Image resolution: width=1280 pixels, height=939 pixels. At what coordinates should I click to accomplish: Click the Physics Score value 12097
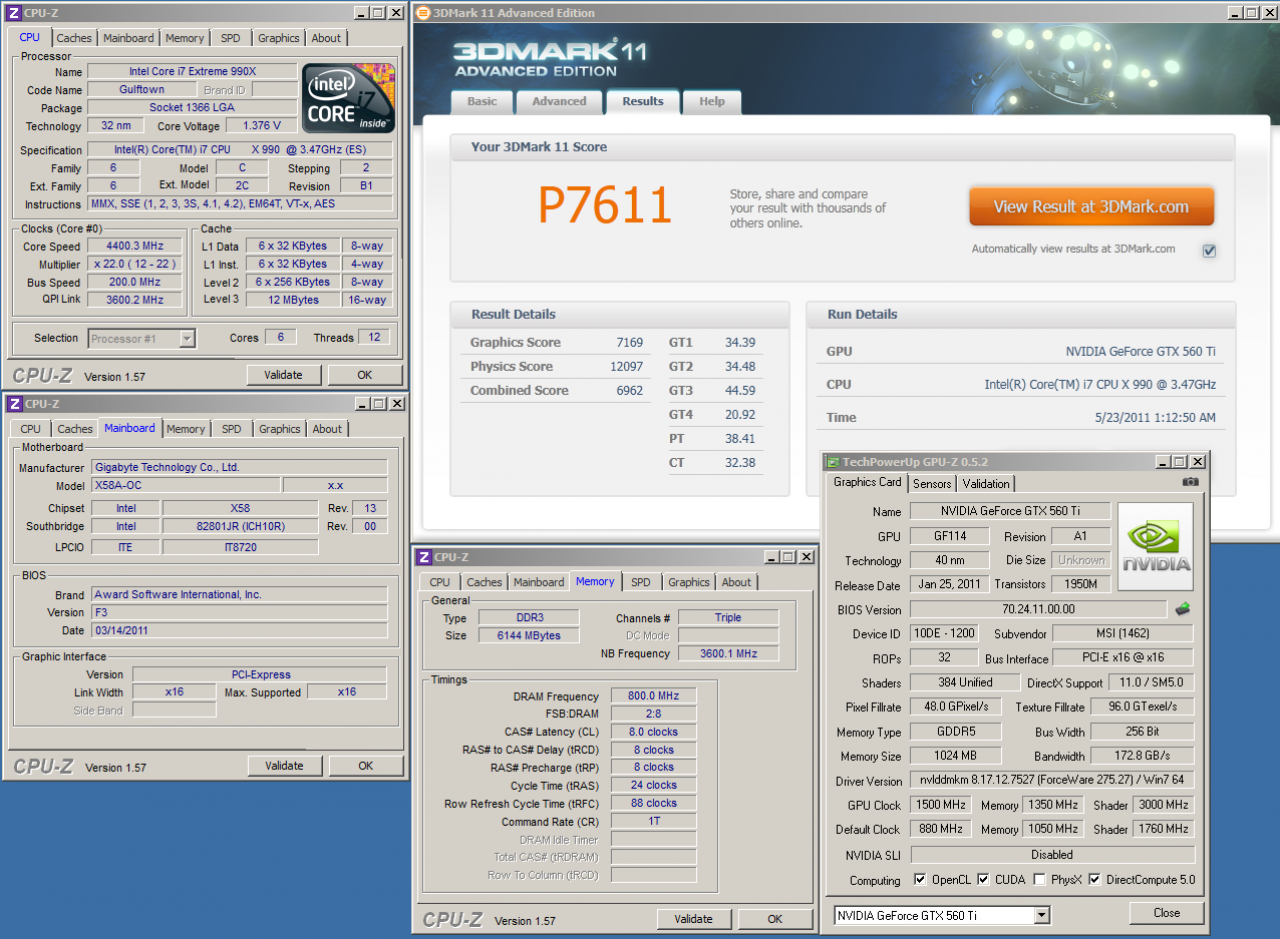626,366
